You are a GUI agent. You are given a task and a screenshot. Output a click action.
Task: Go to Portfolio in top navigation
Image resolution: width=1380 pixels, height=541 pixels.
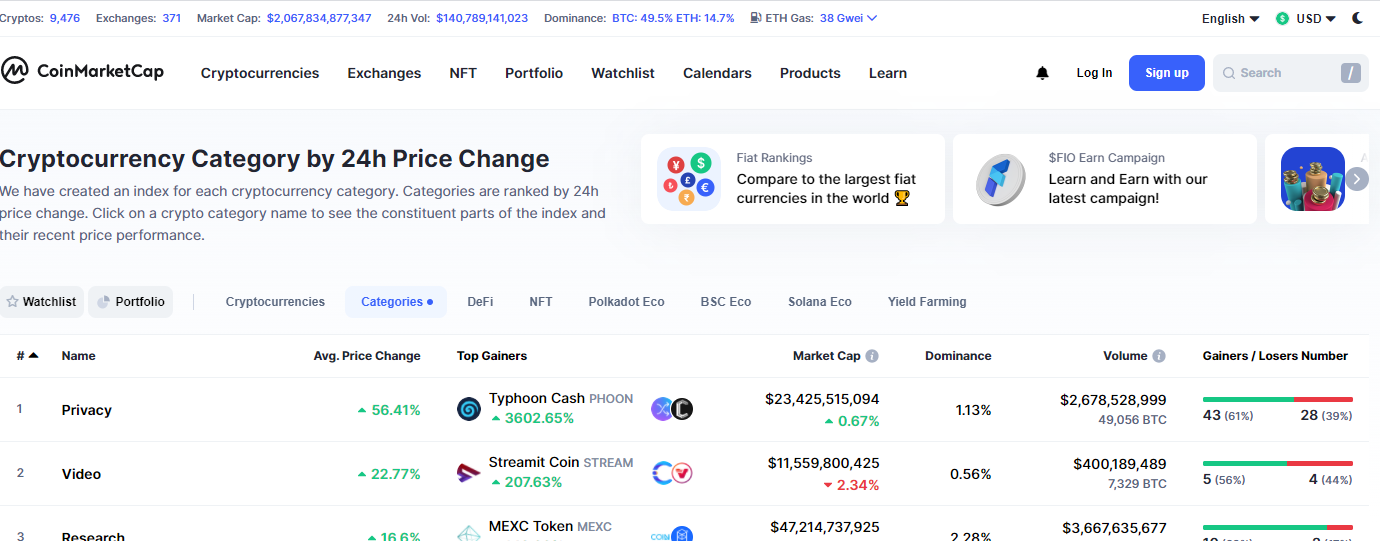tap(534, 73)
